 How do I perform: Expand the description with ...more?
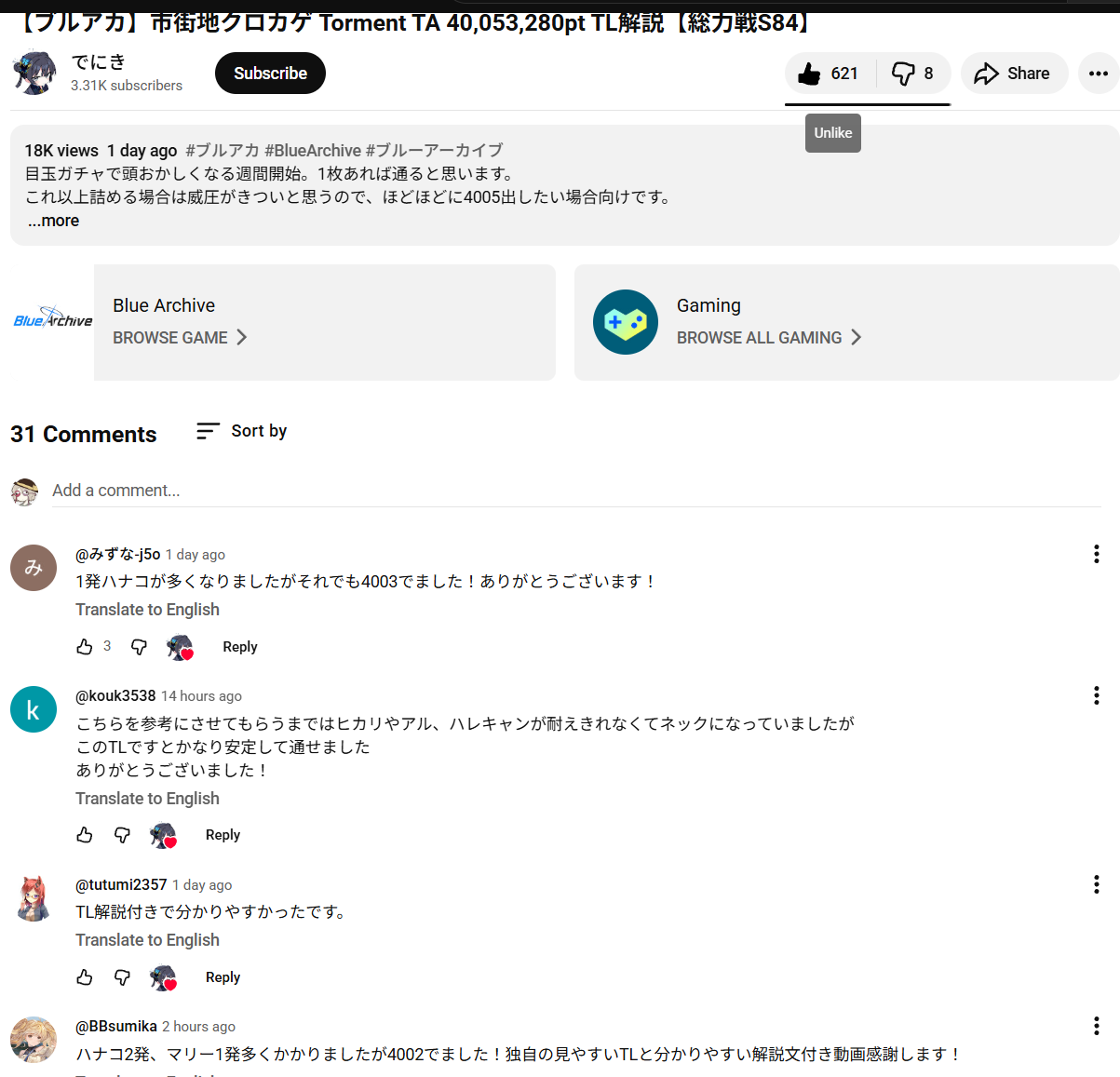click(x=53, y=221)
